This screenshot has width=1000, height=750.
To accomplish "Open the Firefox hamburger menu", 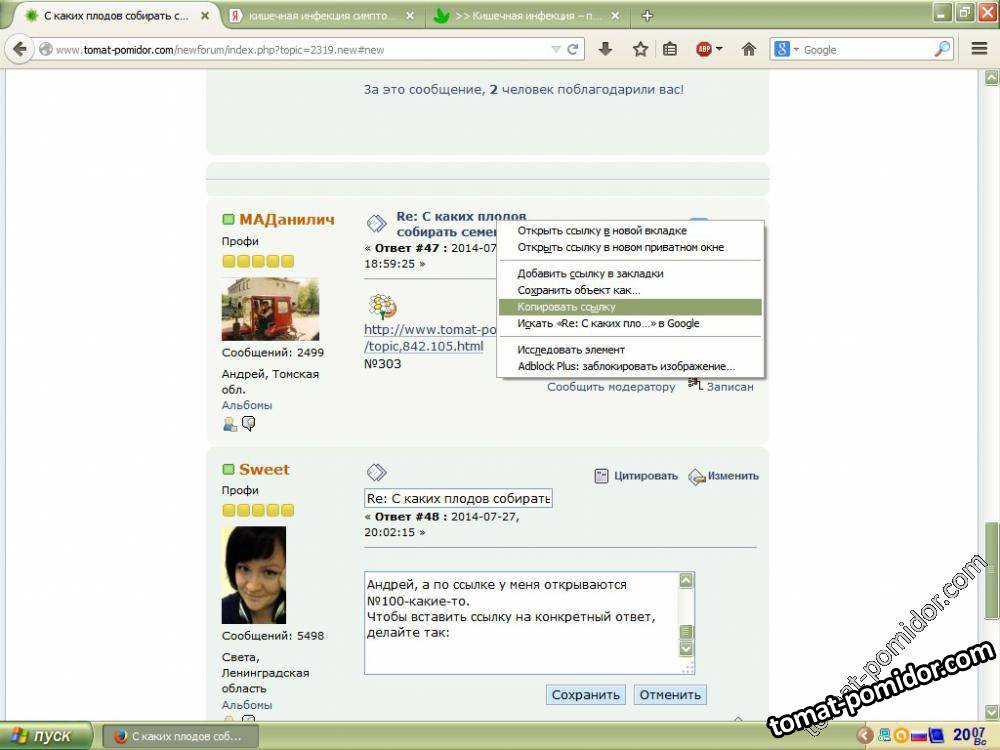I will [x=979, y=49].
